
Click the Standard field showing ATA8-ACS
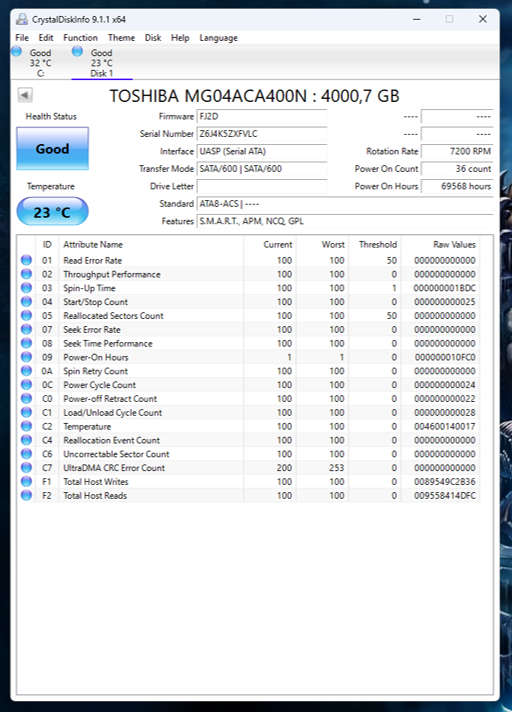pyautogui.click(x=345, y=204)
